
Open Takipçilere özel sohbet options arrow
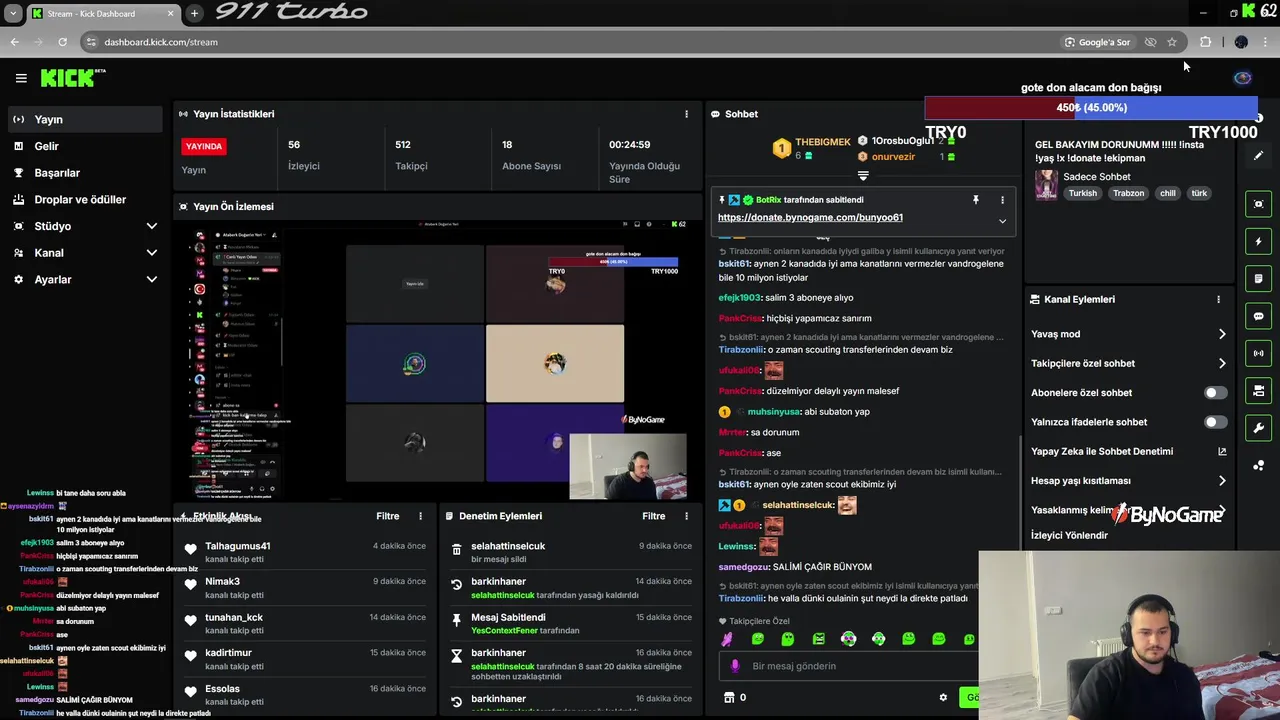pyautogui.click(x=1222, y=363)
